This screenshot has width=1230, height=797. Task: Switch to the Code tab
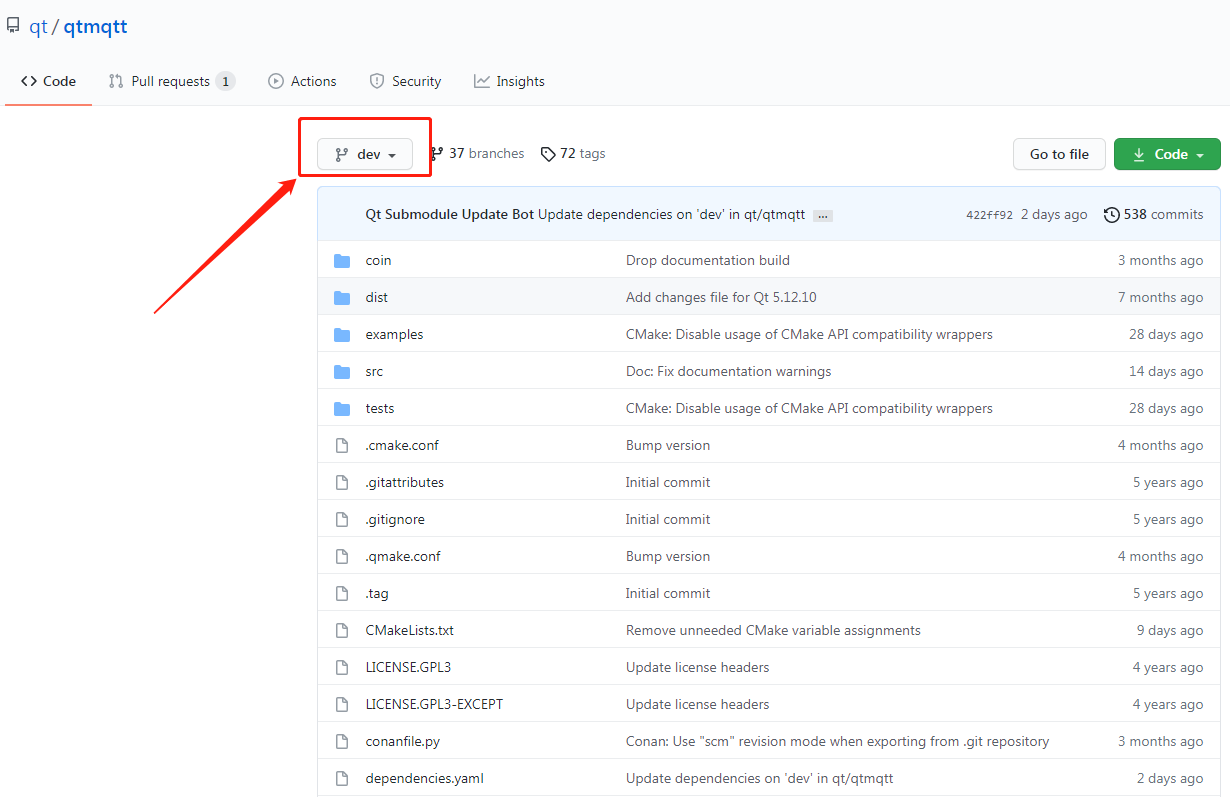tap(49, 81)
